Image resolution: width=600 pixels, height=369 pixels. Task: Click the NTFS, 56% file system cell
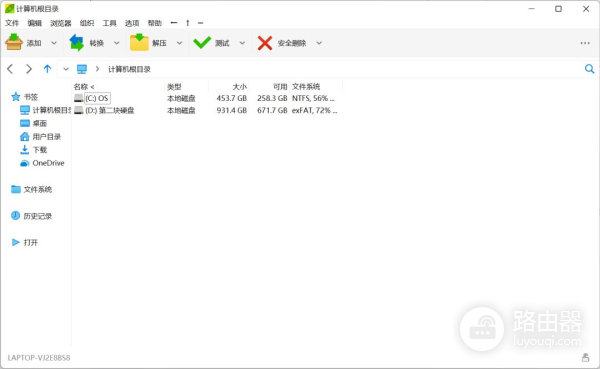pyautogui.click(x=313, y=98)
